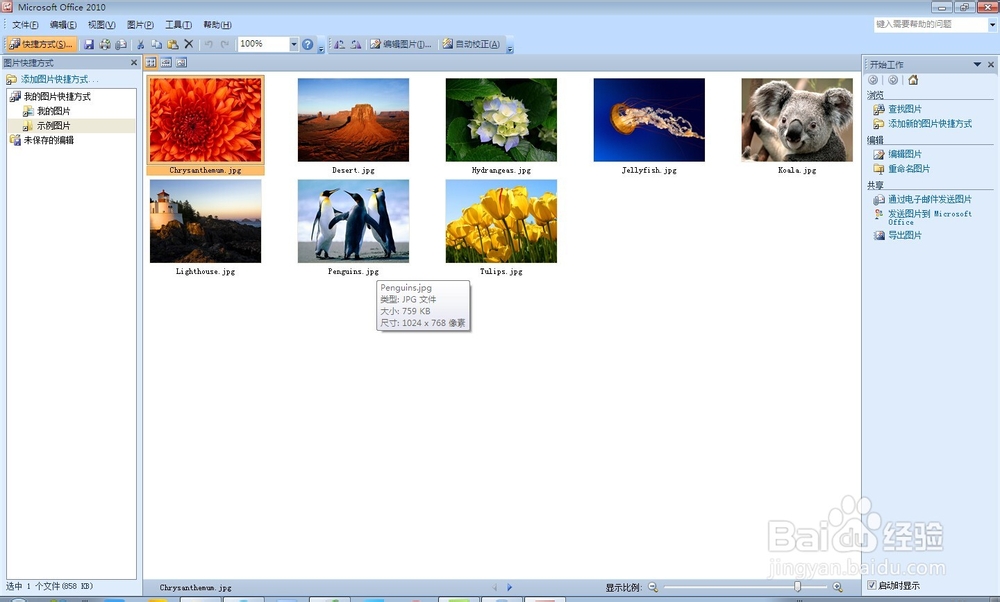Viewport: 1000px width, 602px height.
Task: Click the Cut scissors icon
Action: point(140,44)
